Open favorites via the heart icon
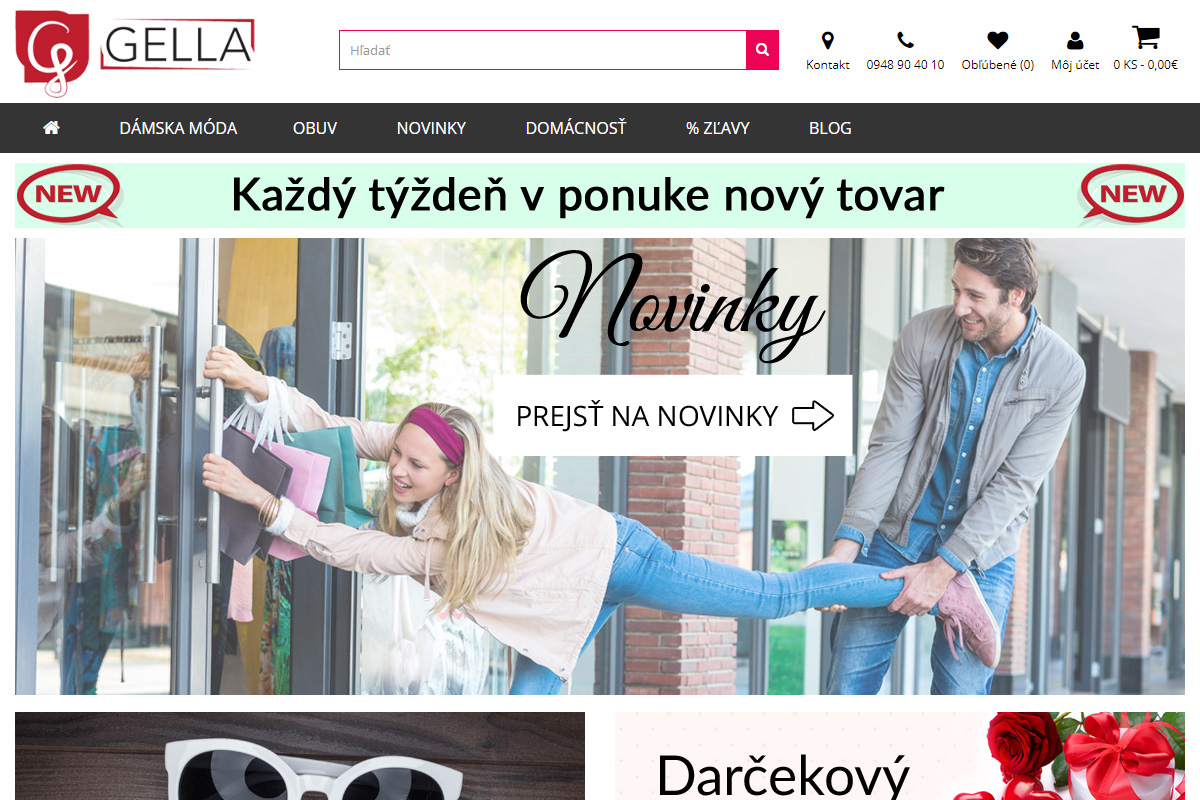The height and width of the screenshot is (800, 1200). pos(997,40)
